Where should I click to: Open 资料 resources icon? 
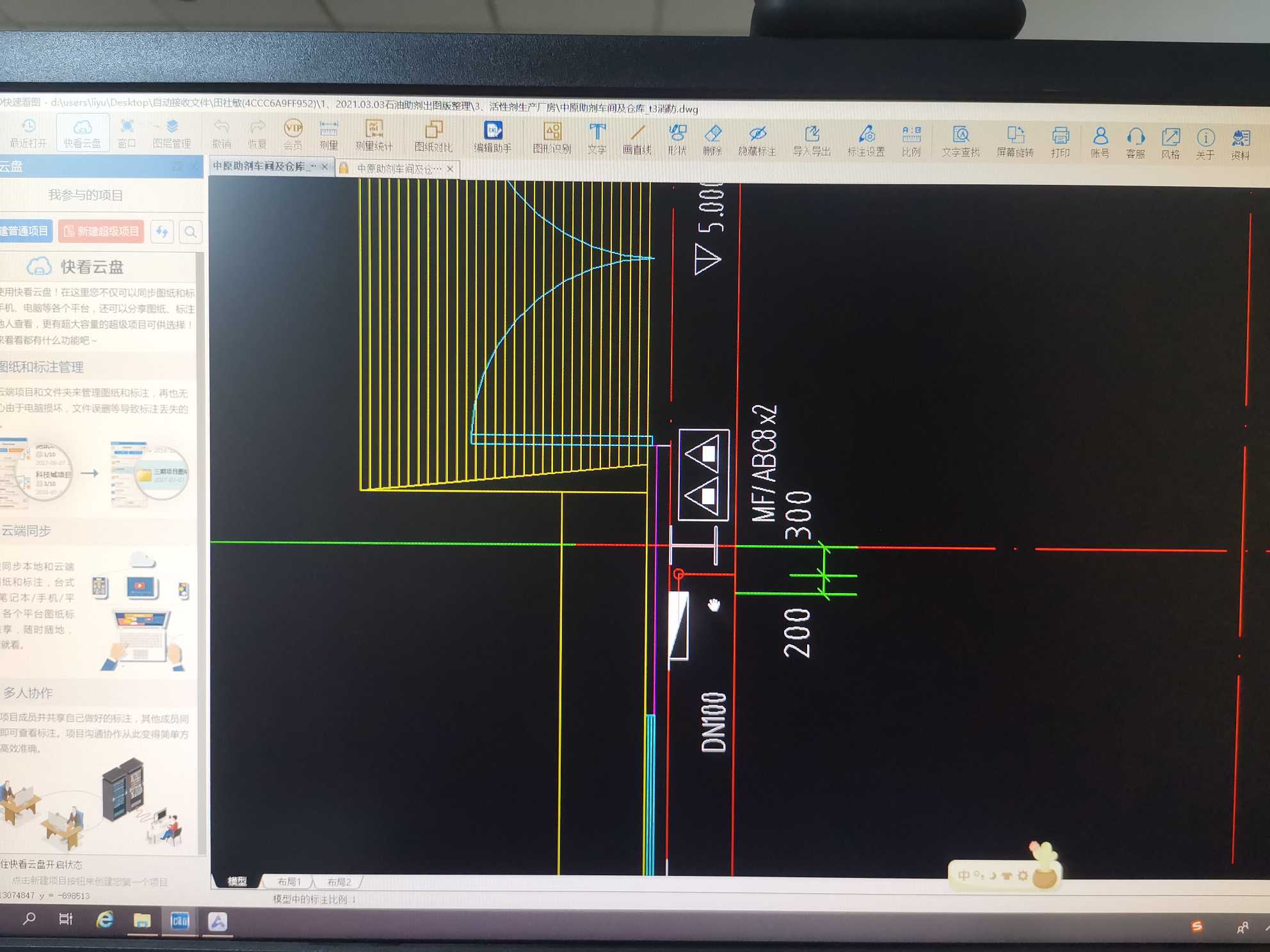coord(1241,146)
